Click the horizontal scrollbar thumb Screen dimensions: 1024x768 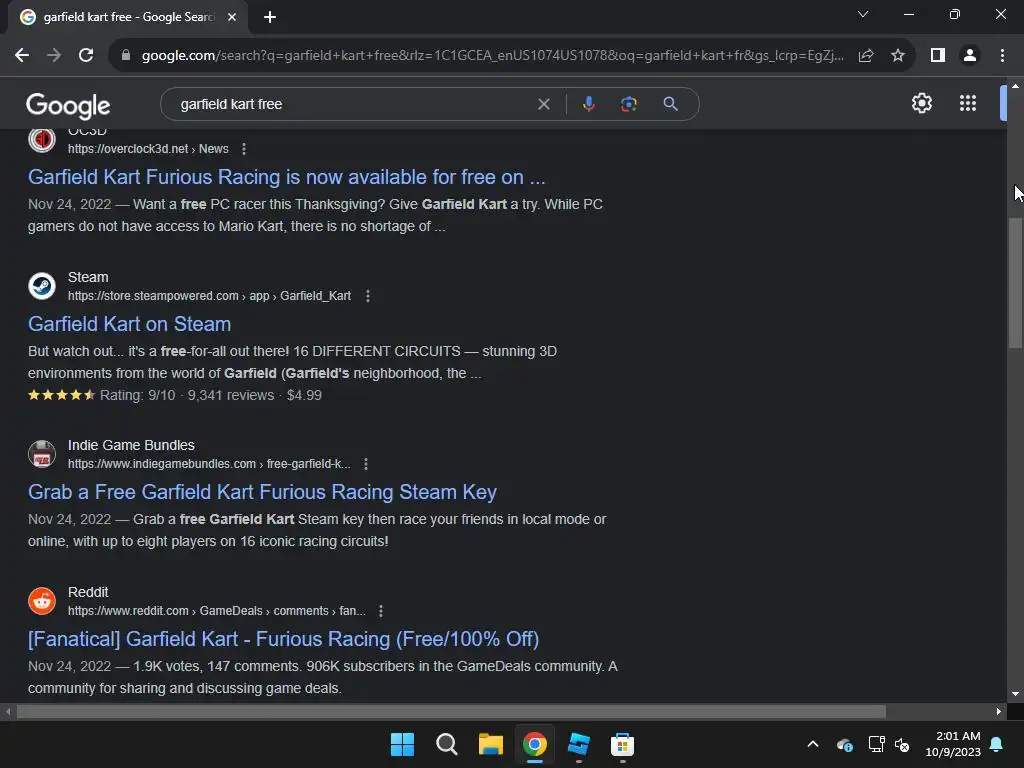point(451,711)
